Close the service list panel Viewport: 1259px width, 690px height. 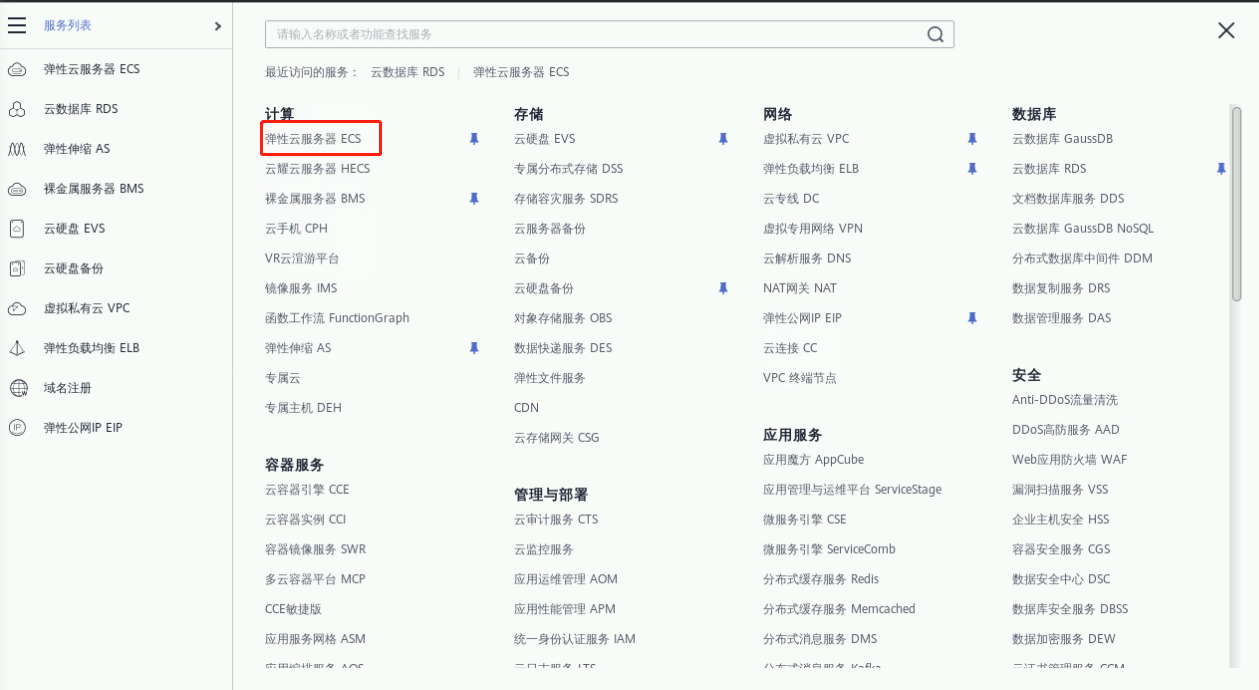(1226, 31)
